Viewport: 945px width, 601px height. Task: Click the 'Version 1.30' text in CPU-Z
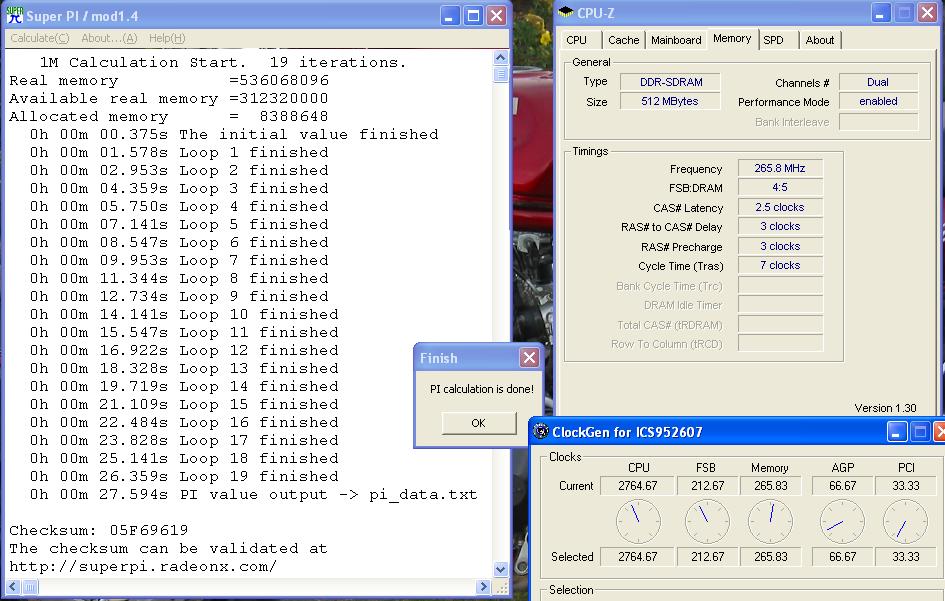tap(885, 408)
